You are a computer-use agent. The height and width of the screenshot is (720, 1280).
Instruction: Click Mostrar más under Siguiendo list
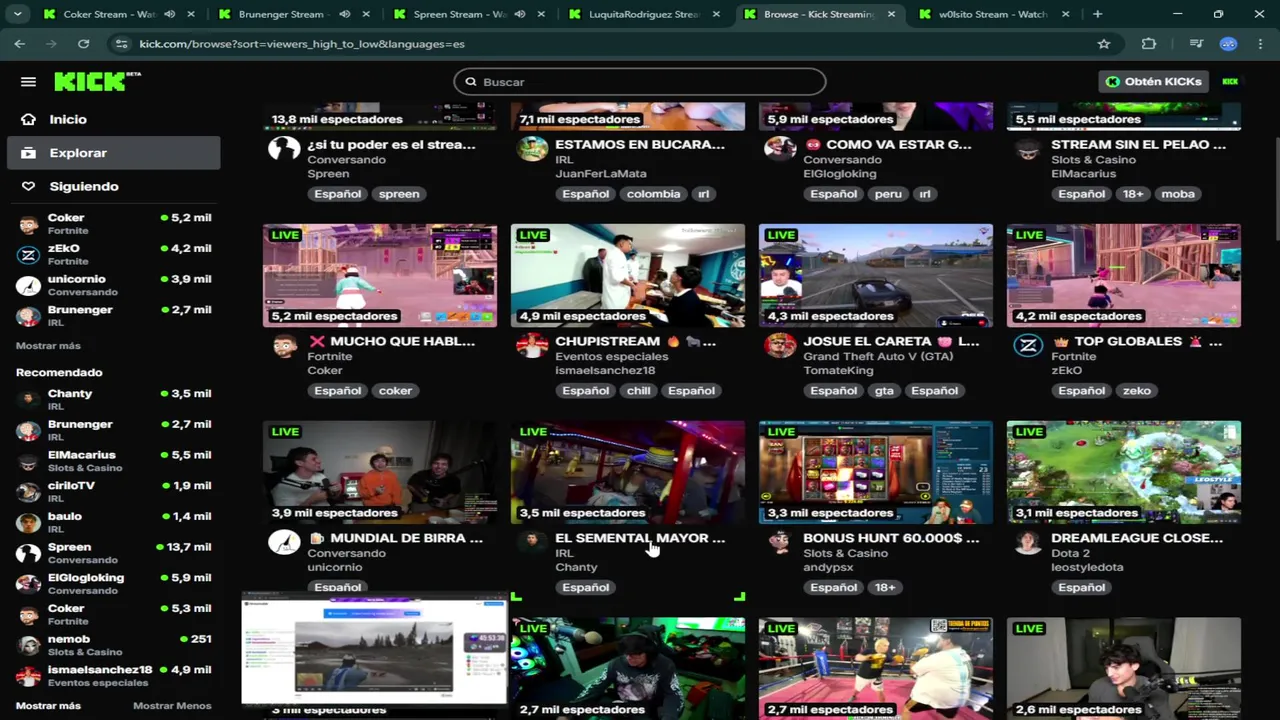pos(48,346)
